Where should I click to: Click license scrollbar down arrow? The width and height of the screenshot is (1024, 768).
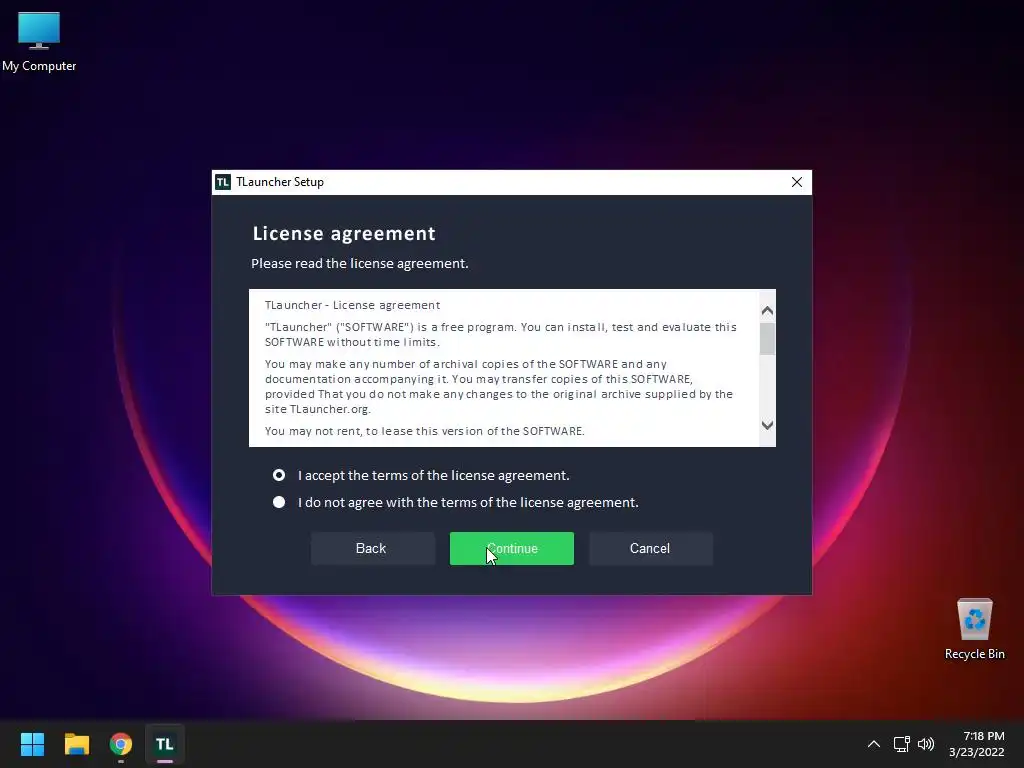coord(767,425)
